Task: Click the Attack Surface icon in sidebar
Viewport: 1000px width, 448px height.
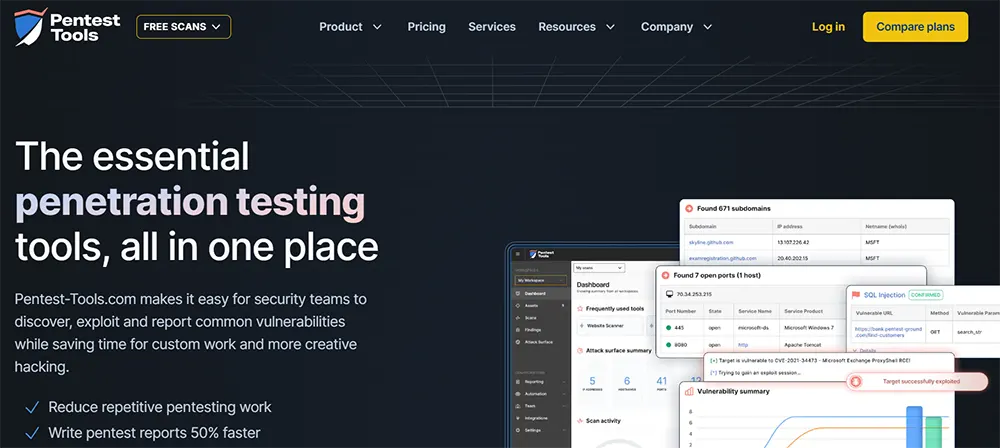Action: click(518, 342)
